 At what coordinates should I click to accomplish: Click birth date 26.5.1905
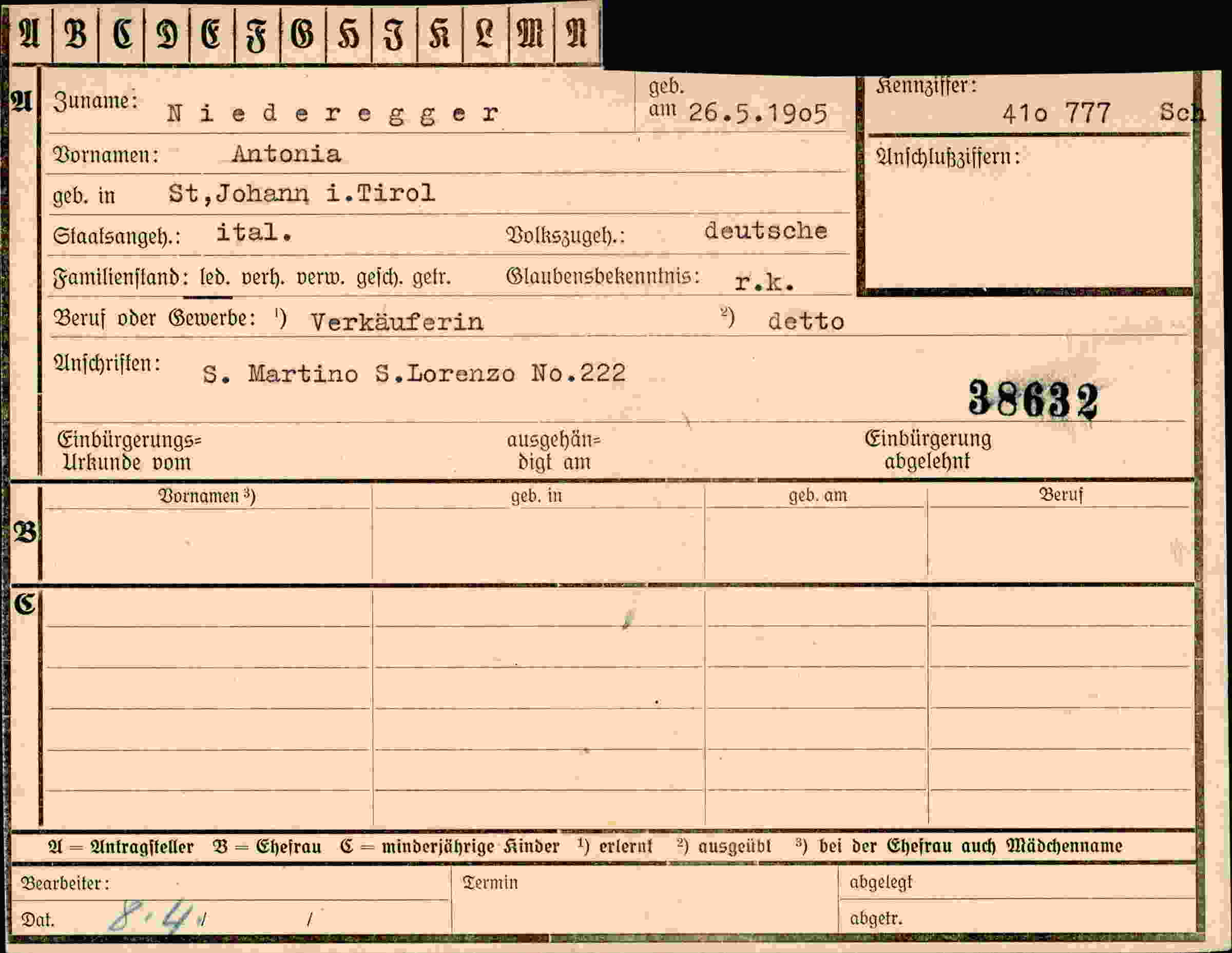(x=758, y=113)
